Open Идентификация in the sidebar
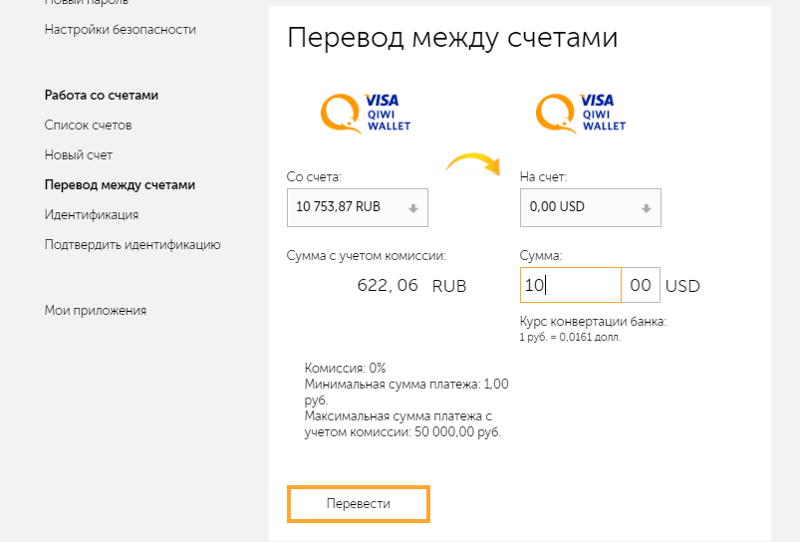This screenshot has width=800, height=542. pos(91,214)
